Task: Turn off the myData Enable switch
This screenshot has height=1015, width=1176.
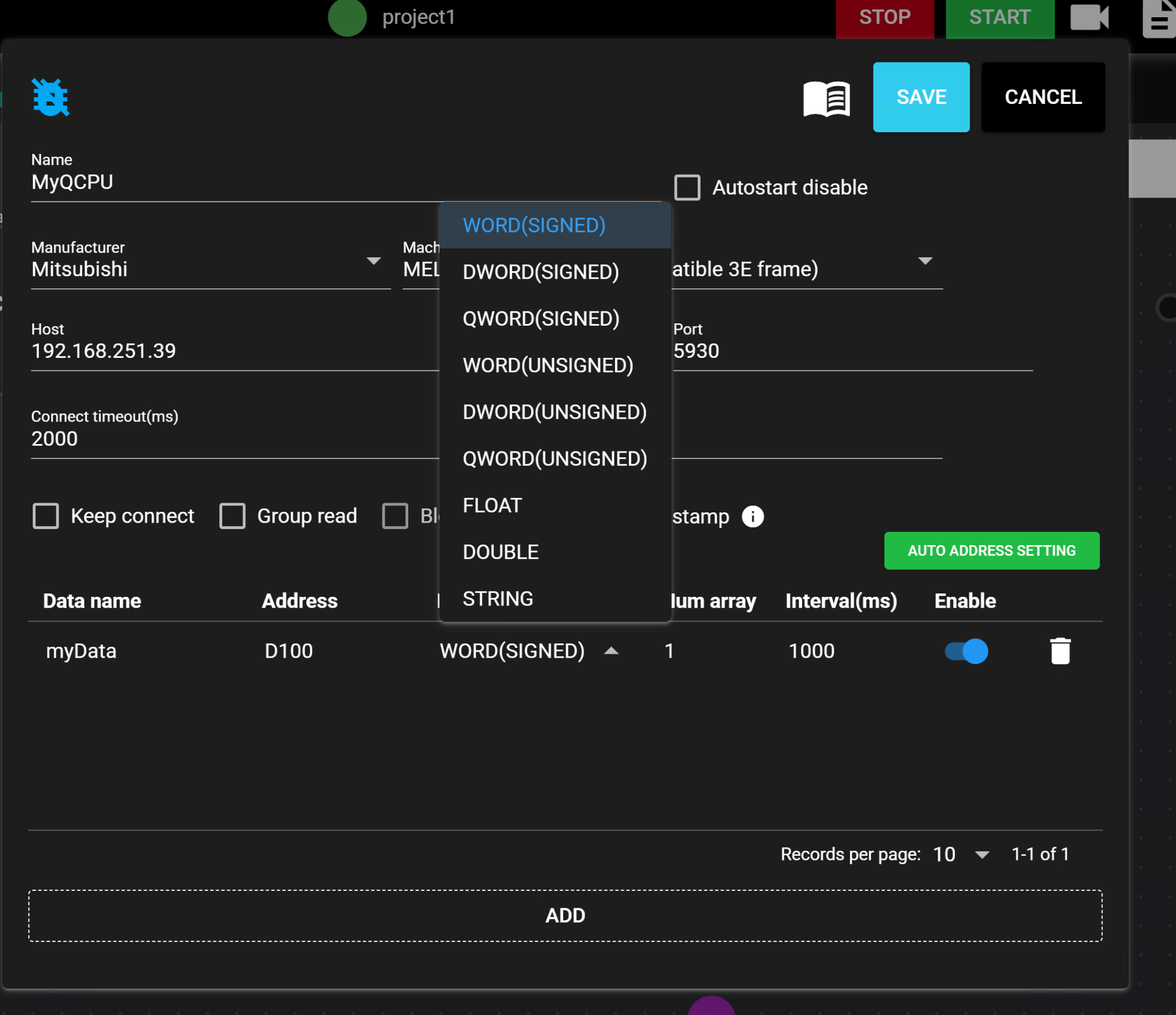Action: tap(966, 651)
